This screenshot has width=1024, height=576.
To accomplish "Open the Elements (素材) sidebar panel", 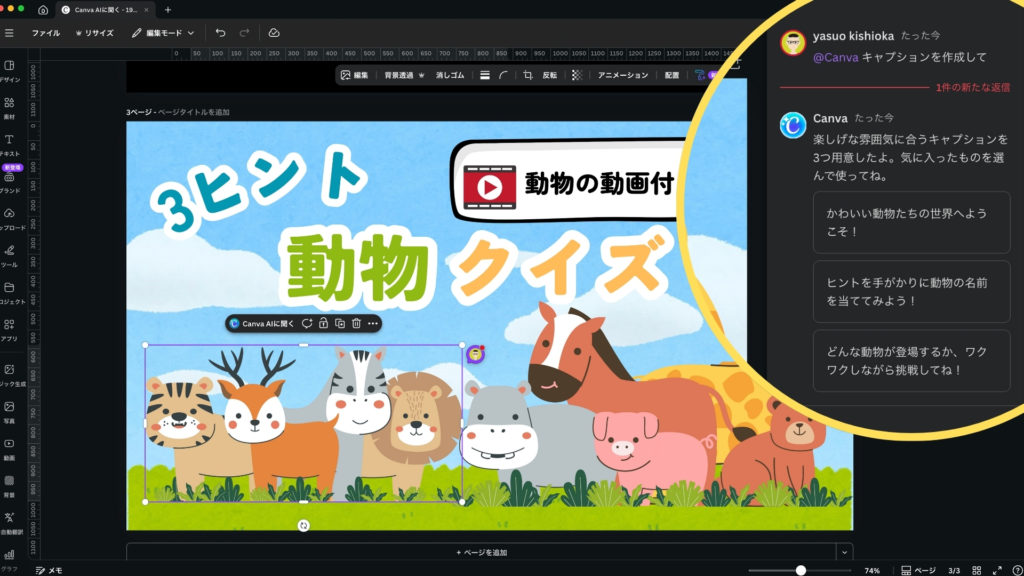I will (x=9, y=108).
